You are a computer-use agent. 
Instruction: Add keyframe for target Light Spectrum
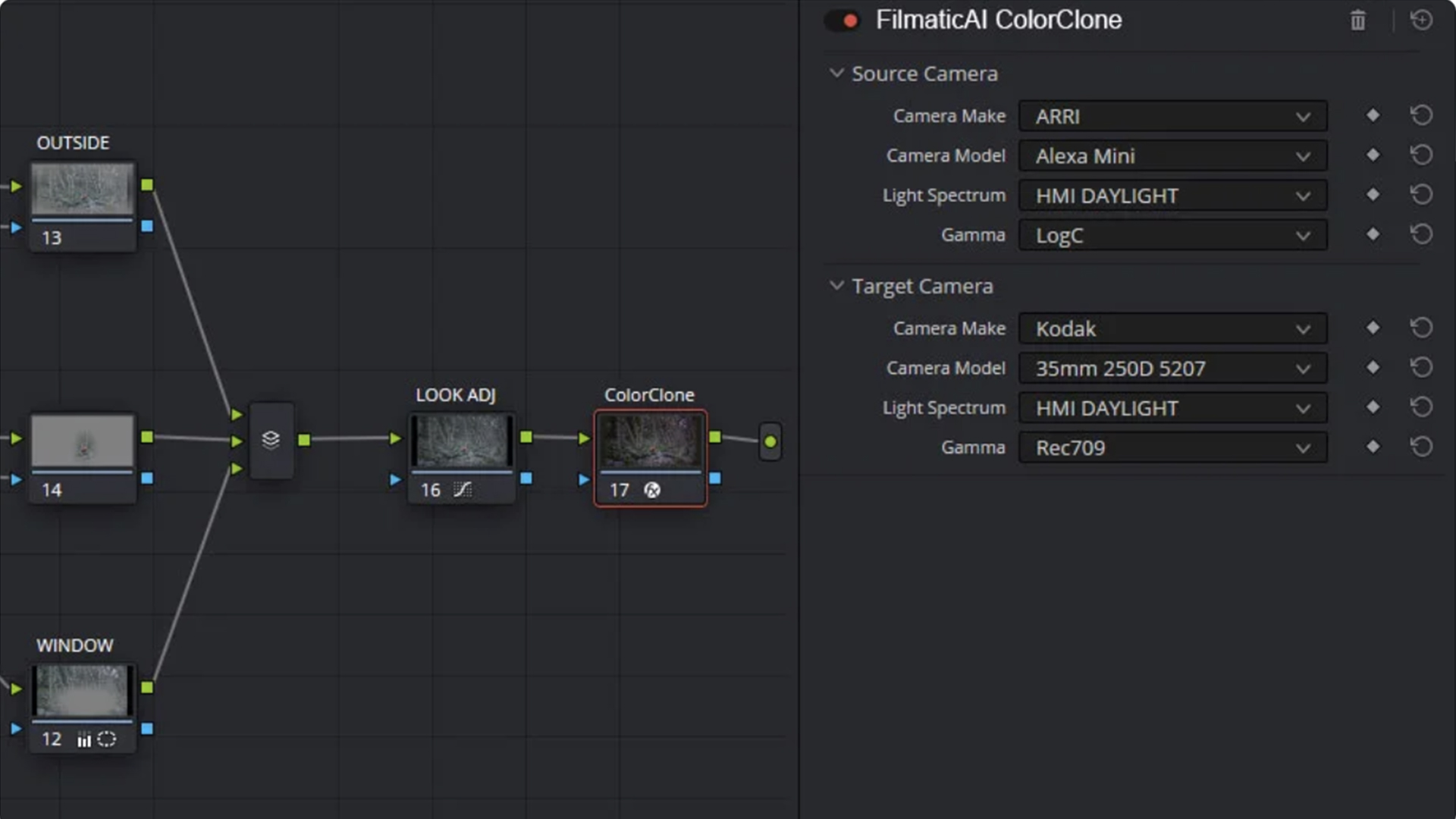[1373, 406]
